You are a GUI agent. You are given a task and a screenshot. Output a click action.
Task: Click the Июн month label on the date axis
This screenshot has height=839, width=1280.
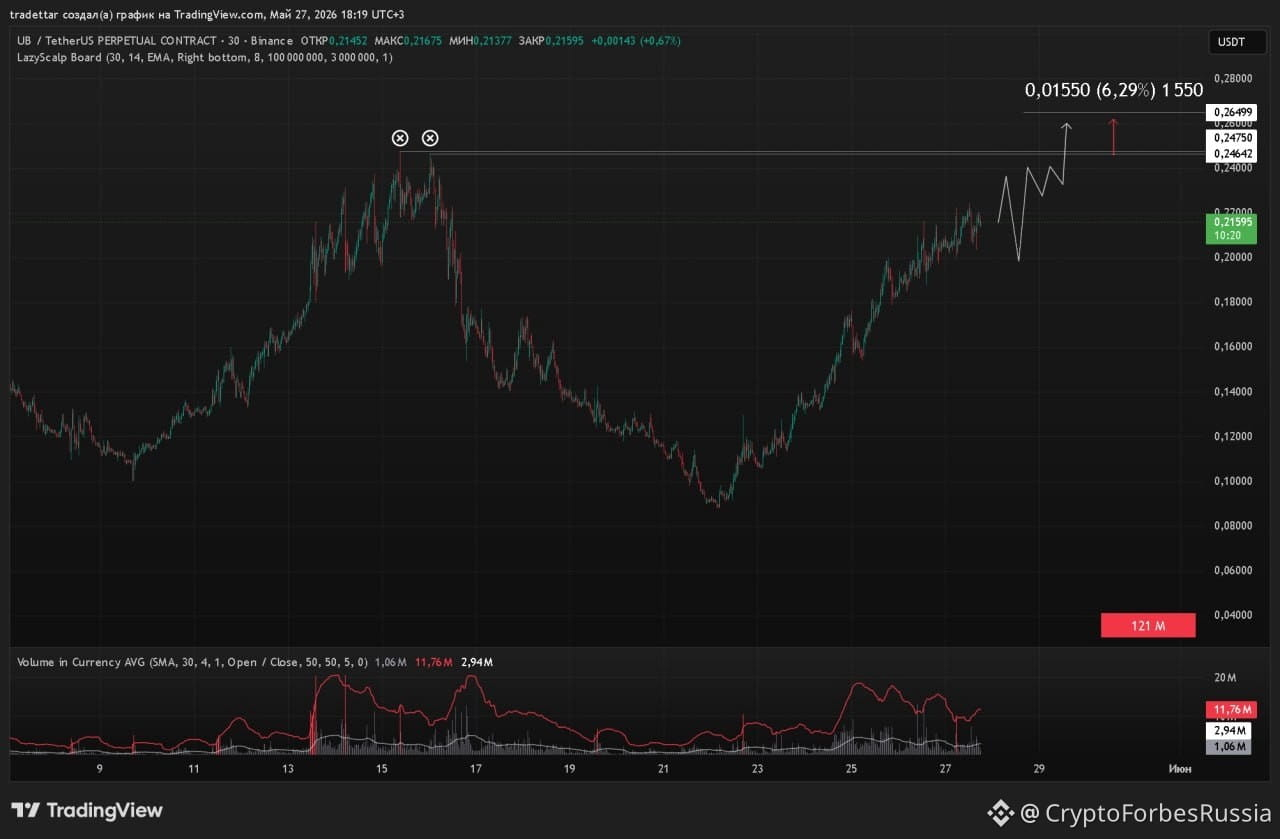coord(1178,769)
